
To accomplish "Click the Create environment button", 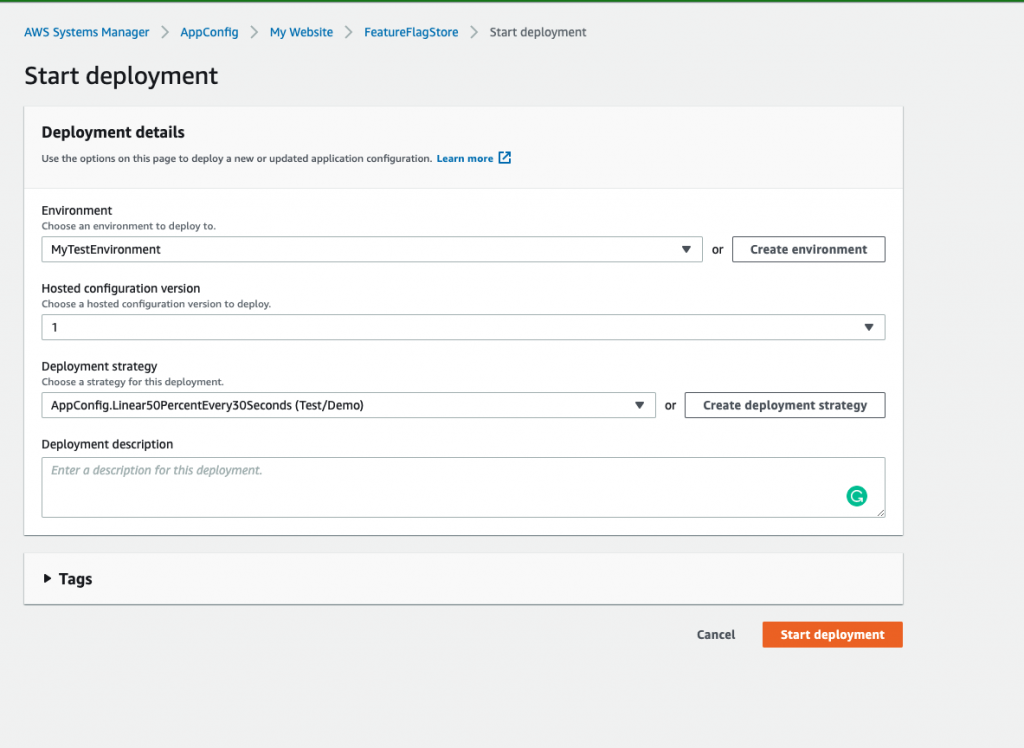I will [808, 250].
